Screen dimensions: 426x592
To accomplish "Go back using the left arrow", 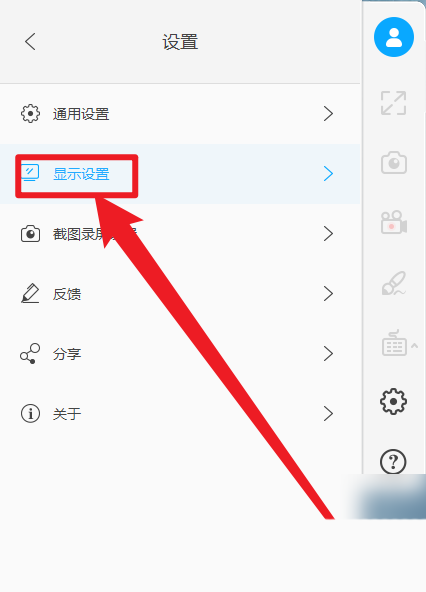I will click(30, 41).
